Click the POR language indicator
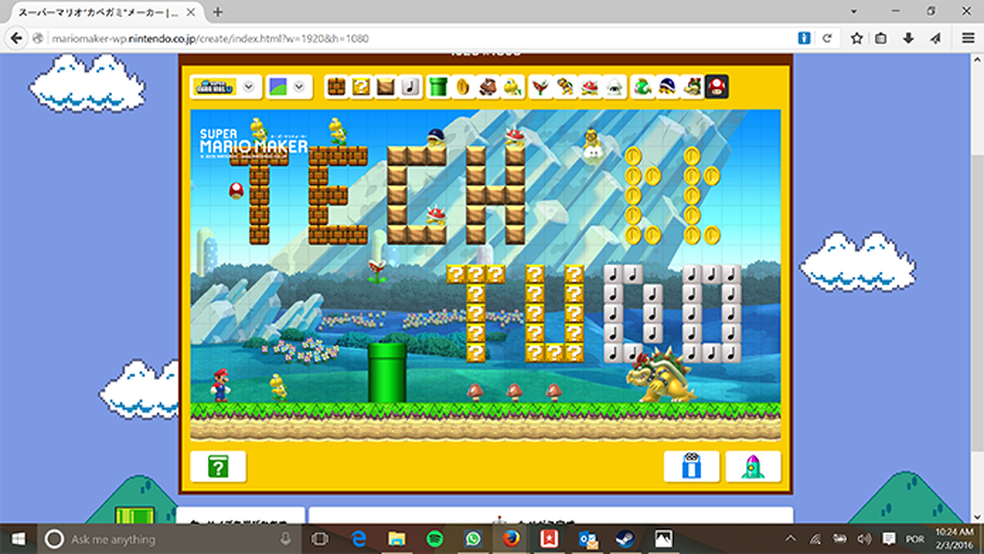Image resolution: width=984 pixels, height=554 pixels. tap(914, 540)
